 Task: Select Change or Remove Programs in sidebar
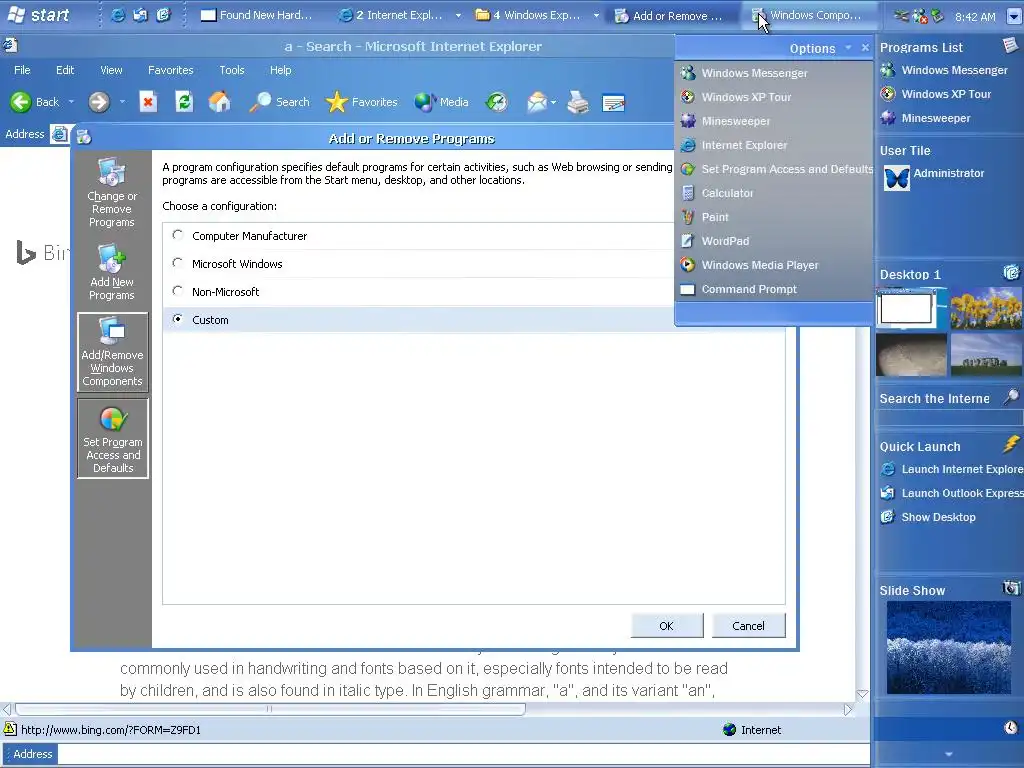click(x=112, y=192)
